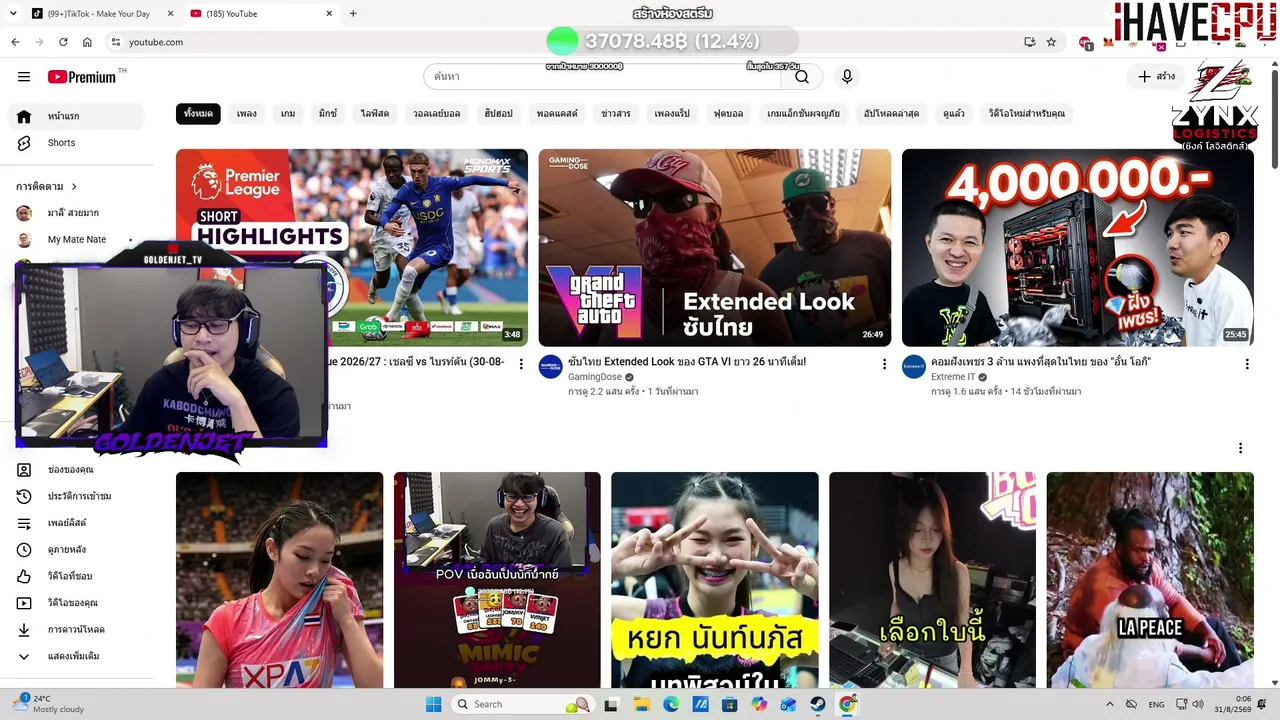
Task: Select the เพลง filter chip
Action: click(247, 114)
